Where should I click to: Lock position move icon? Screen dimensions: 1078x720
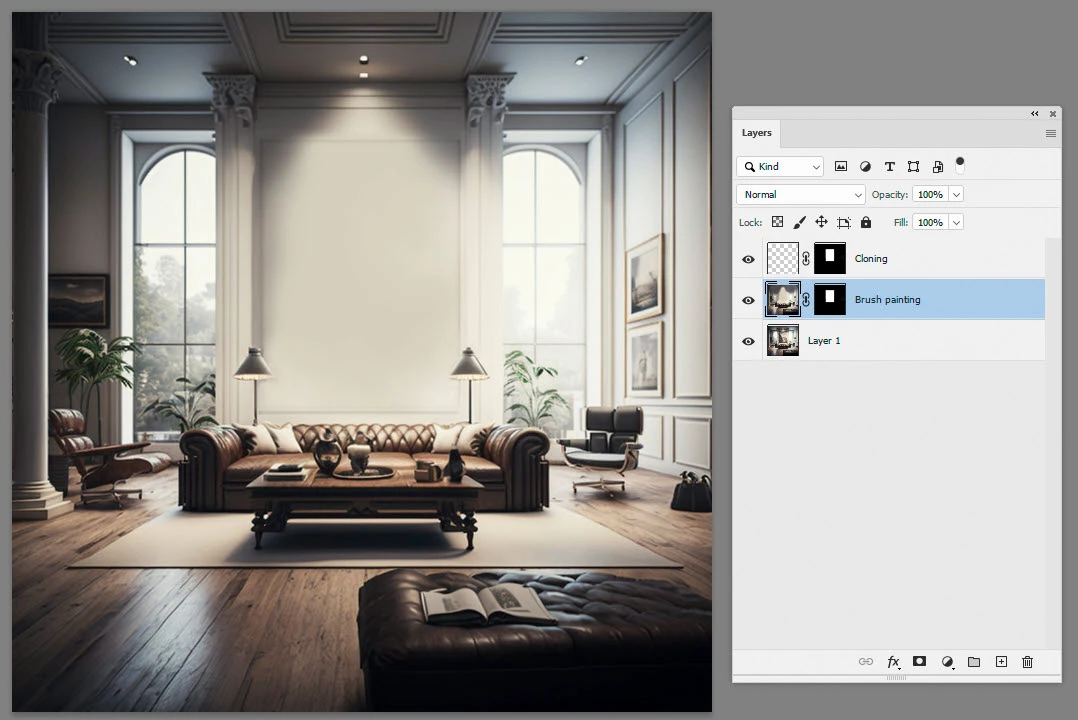coord(821,222)
